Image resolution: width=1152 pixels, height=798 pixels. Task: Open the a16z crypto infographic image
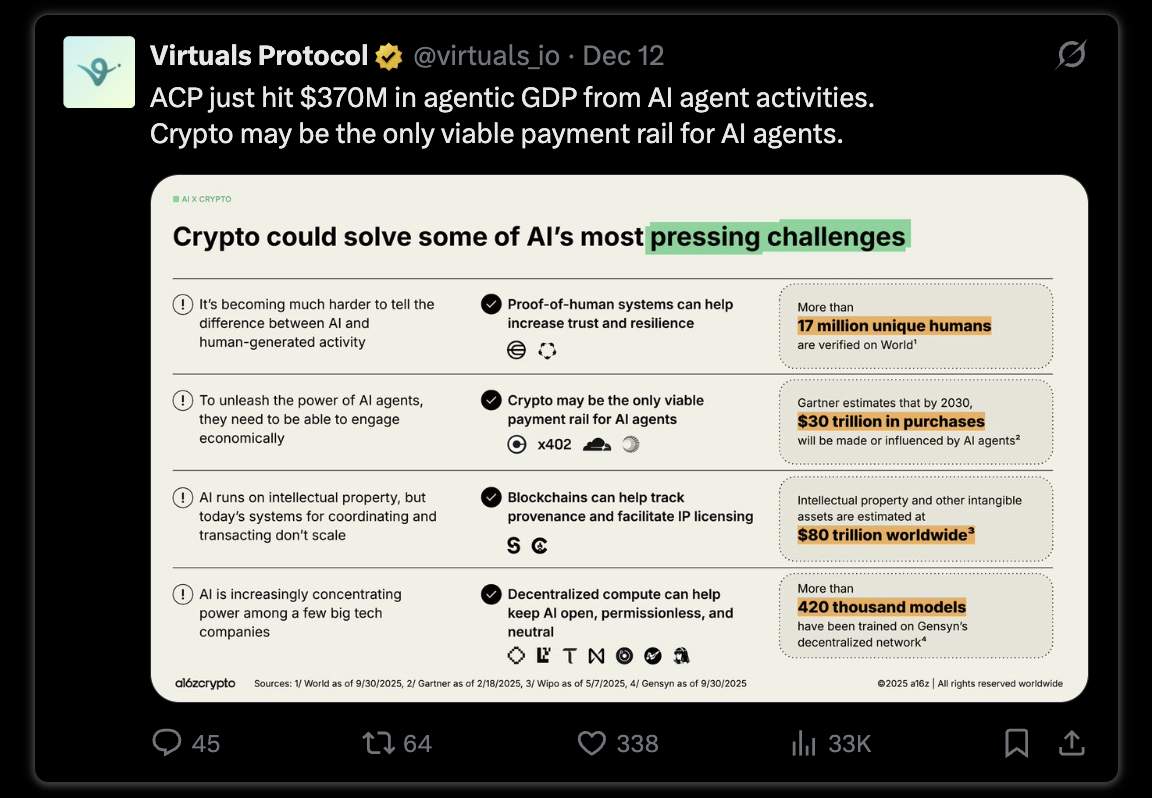619,438
